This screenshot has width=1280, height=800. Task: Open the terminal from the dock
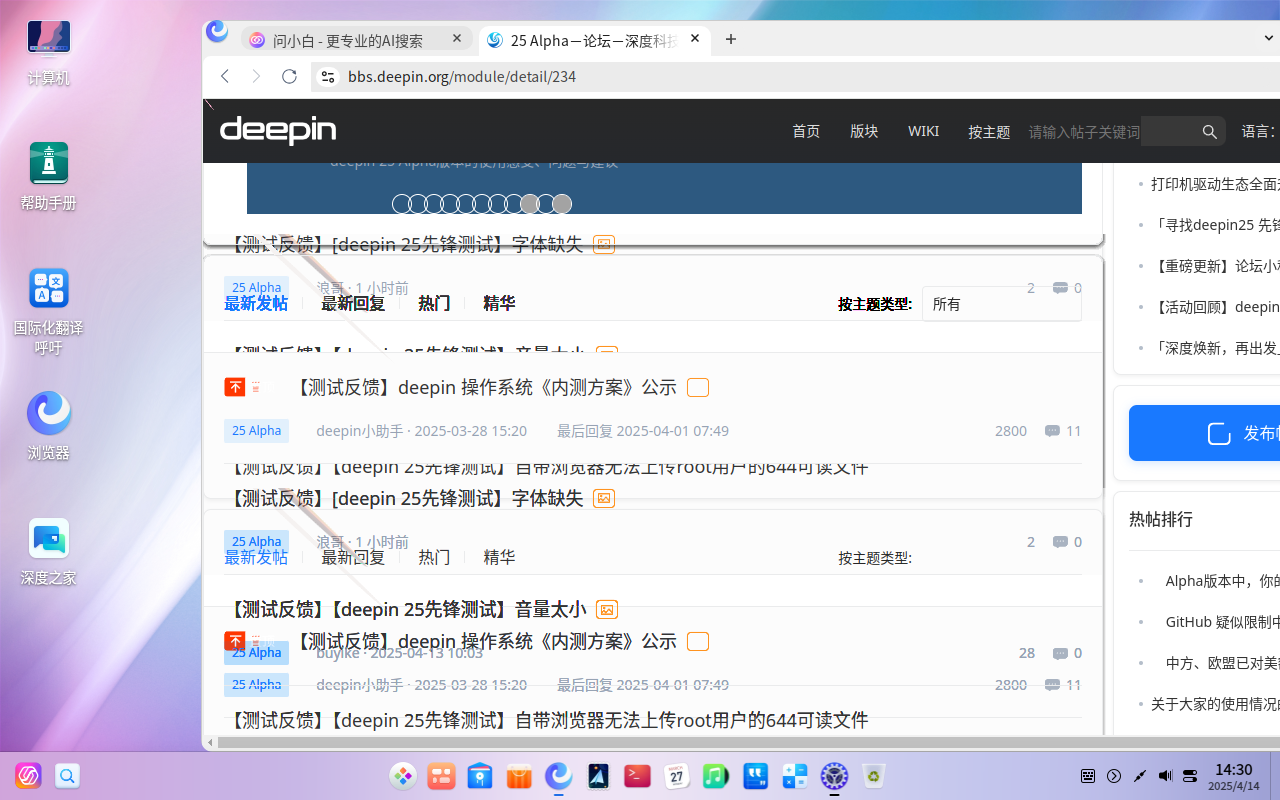point(637,776)
